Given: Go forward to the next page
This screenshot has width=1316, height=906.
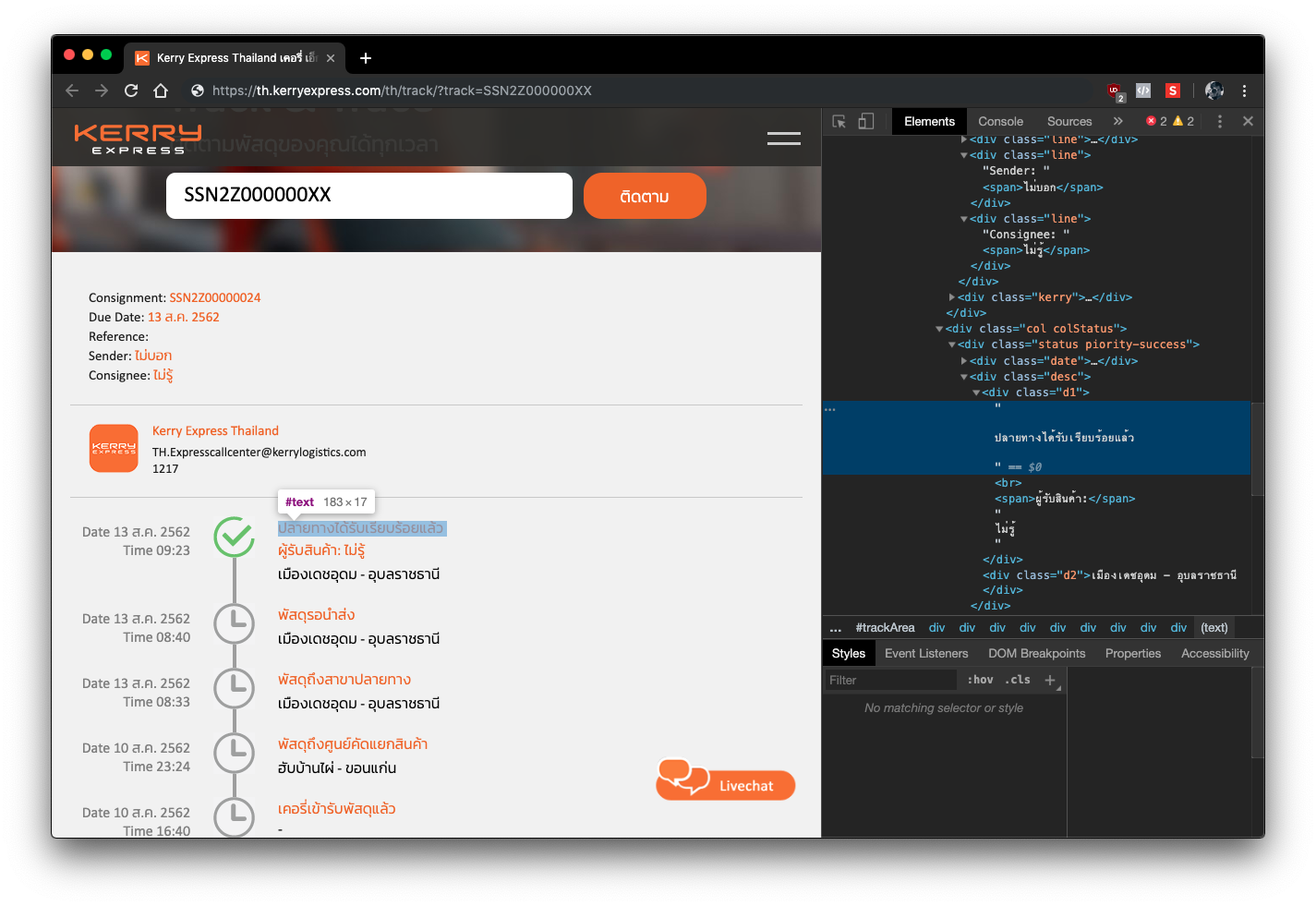Looking at the screenshot, I should click(x=102, y=91).
